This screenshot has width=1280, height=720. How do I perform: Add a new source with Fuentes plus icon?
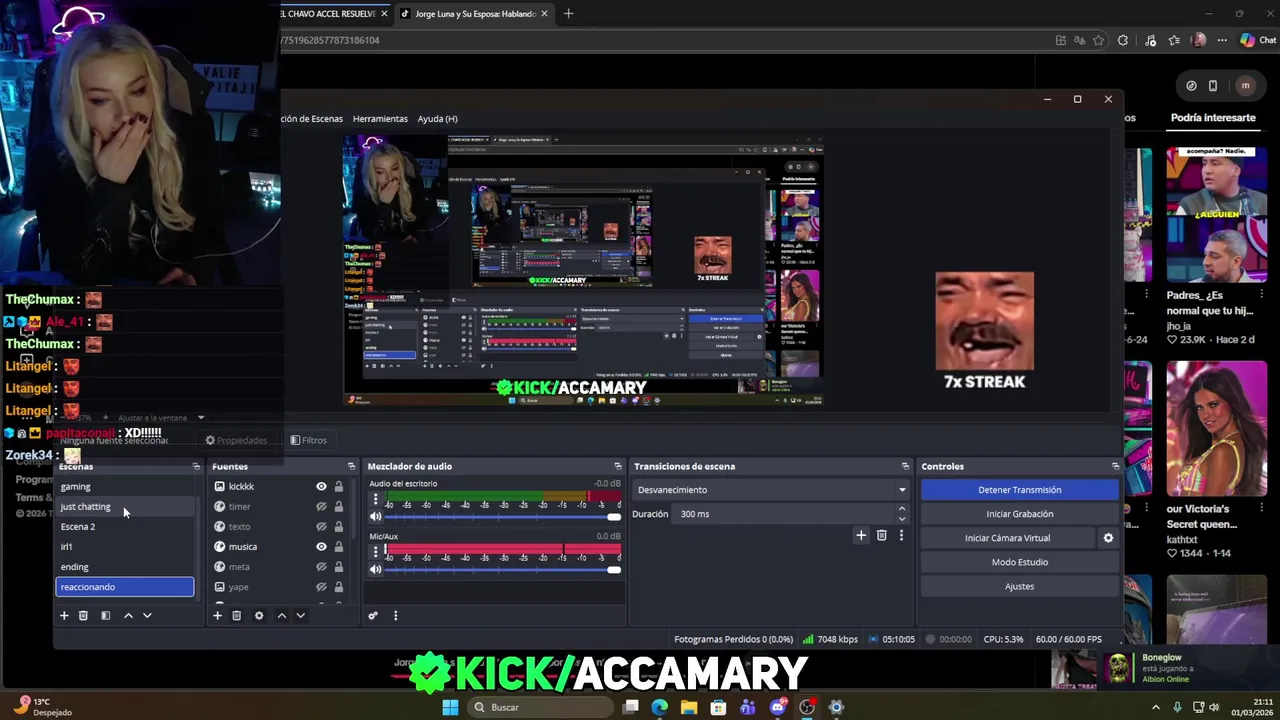pos(217,616)
